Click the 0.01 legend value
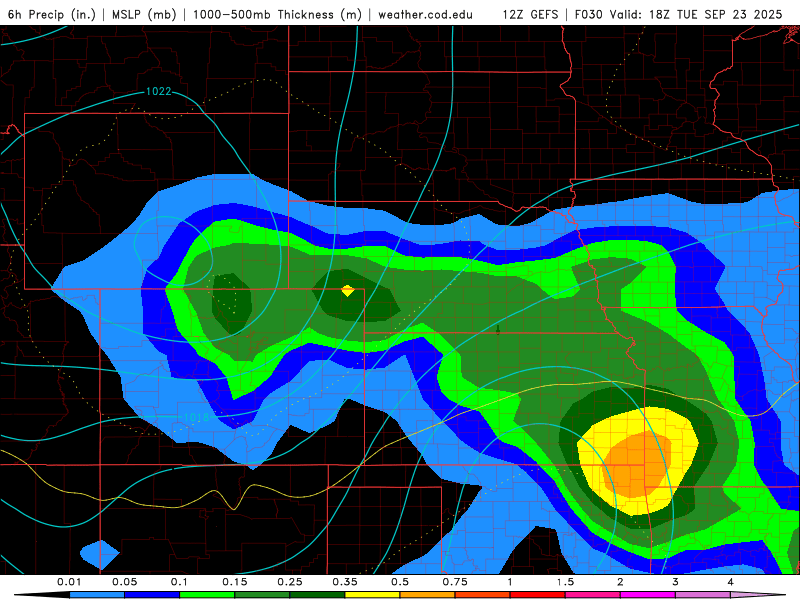 click(69, 582)
